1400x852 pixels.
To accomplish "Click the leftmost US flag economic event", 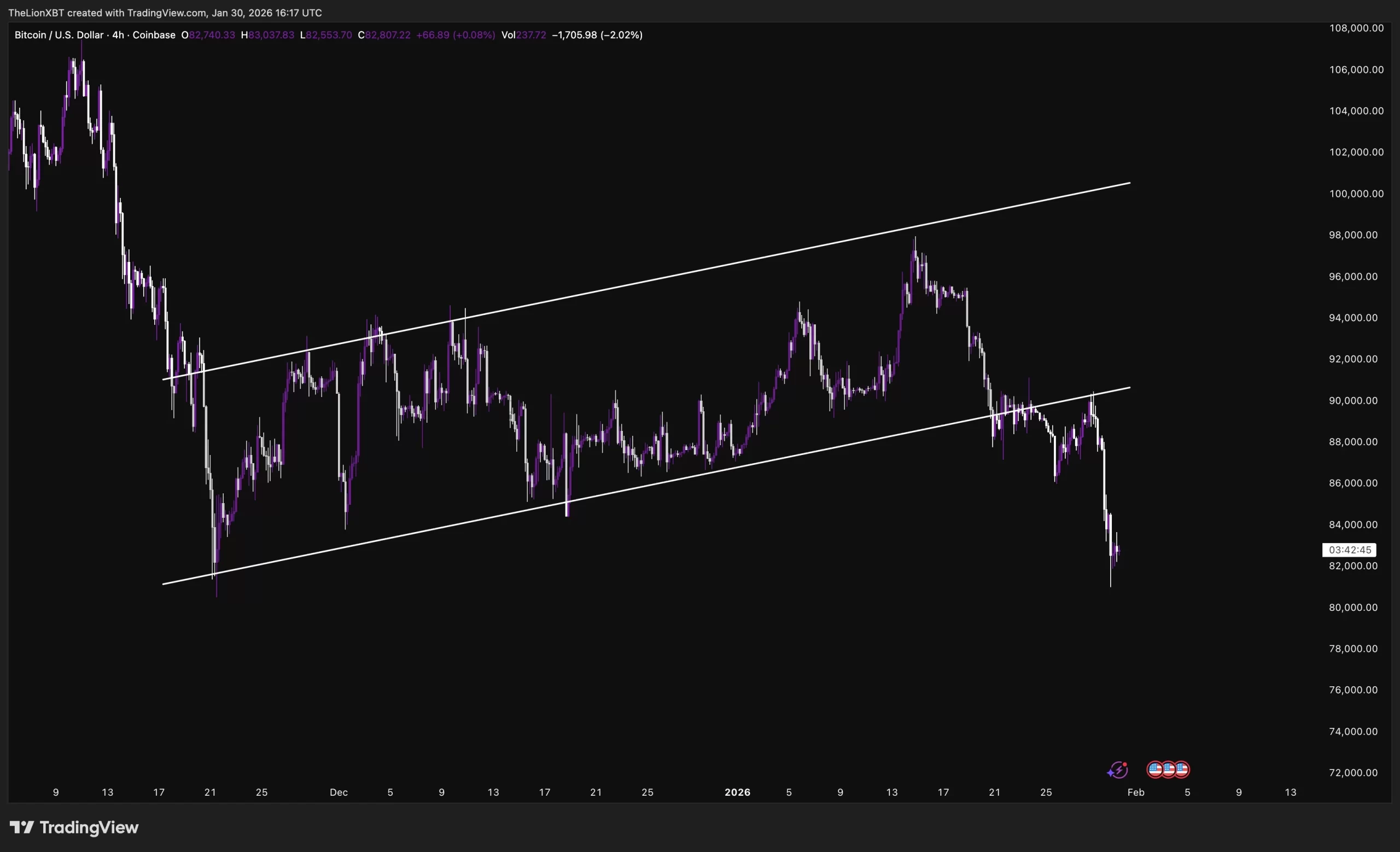I will tap(1155, 769).
